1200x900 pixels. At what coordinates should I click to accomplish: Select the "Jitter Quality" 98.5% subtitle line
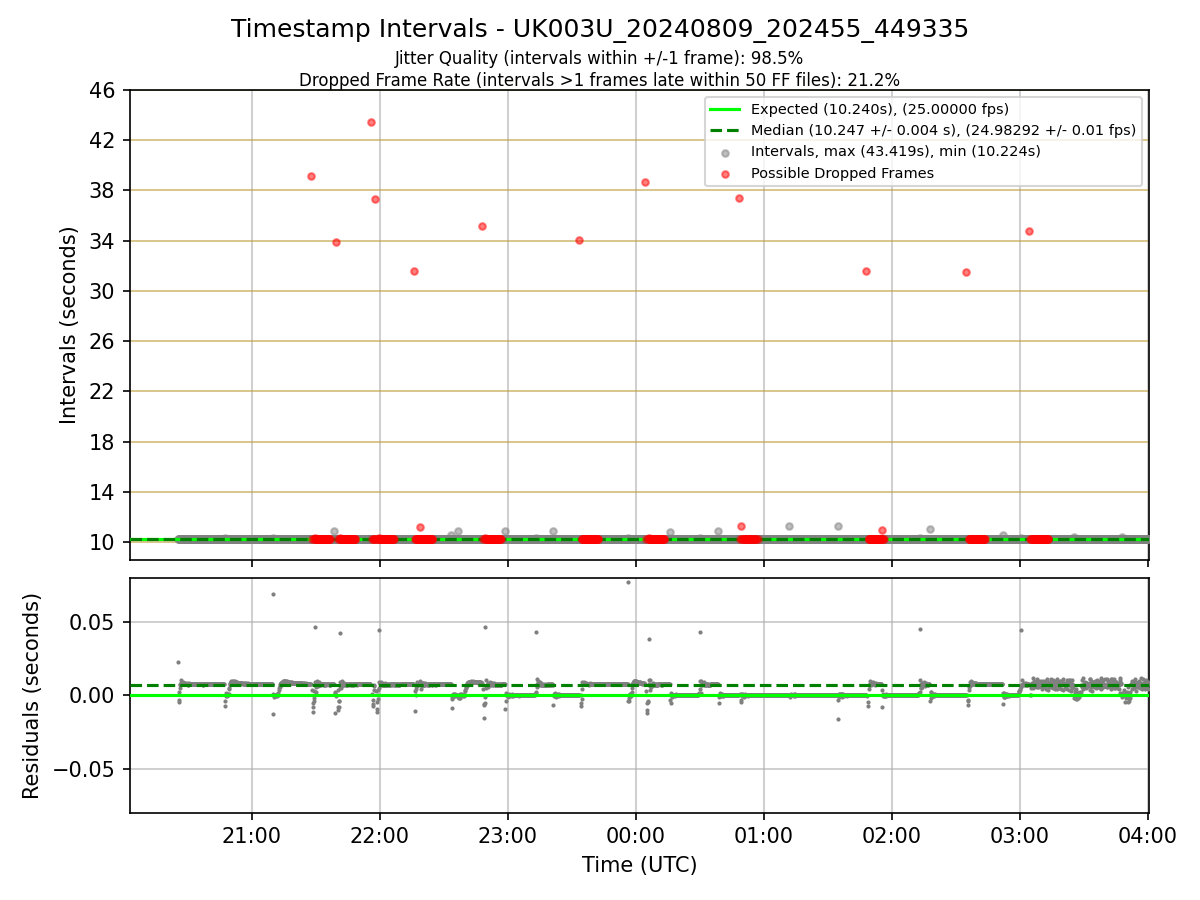[599, 59]
